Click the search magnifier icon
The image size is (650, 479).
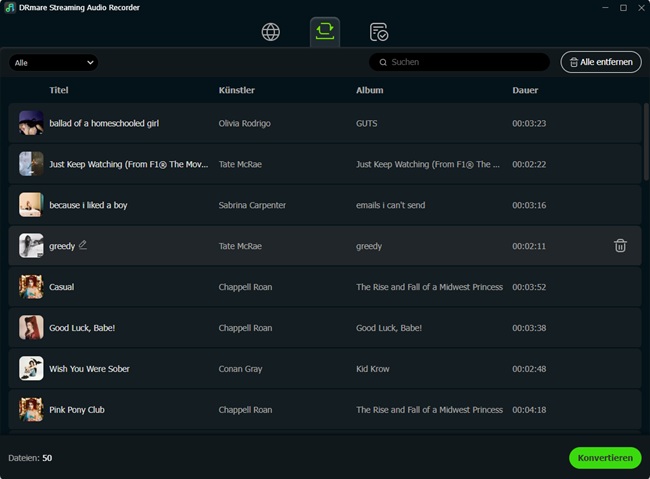pyautogui.click(x=383, y=62)
